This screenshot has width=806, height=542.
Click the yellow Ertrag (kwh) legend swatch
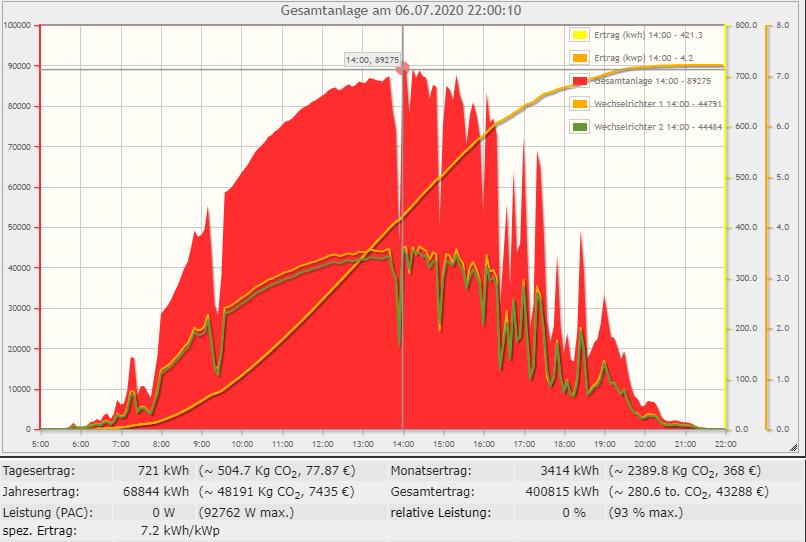pyautogui.click(x=579, y=35)
